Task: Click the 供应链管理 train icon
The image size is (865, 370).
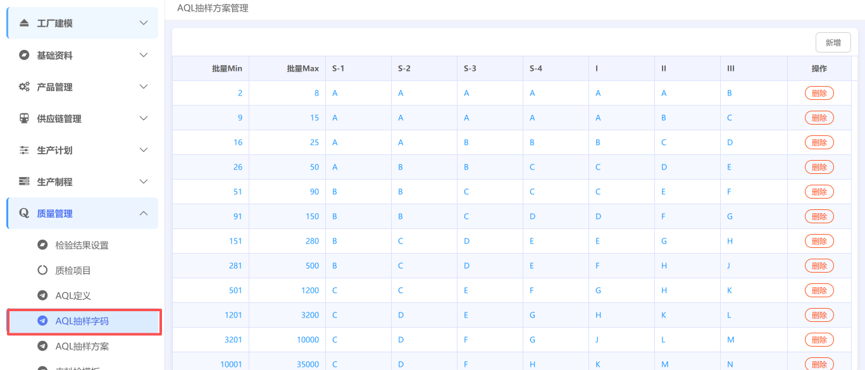Action: (x=24, y=119)
